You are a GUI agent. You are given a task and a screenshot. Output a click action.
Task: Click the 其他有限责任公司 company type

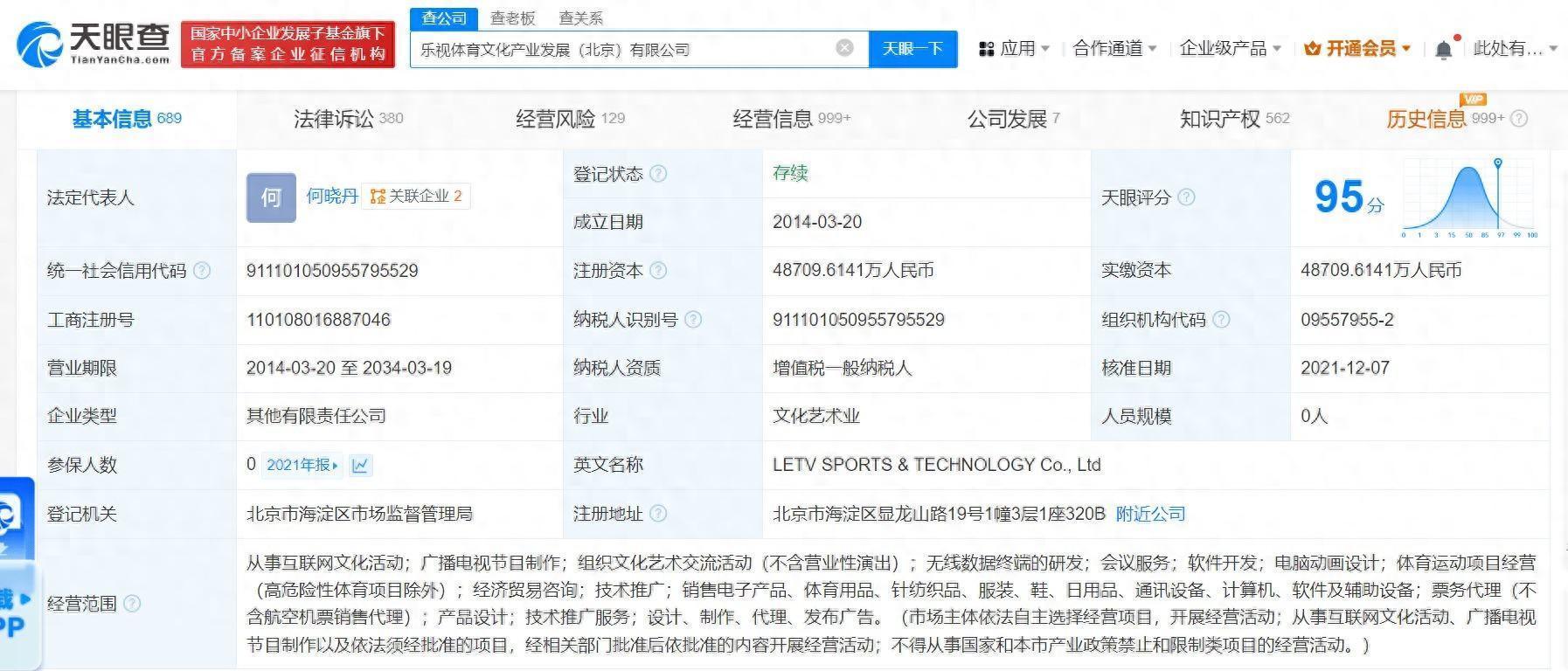[x=316, y=416]
